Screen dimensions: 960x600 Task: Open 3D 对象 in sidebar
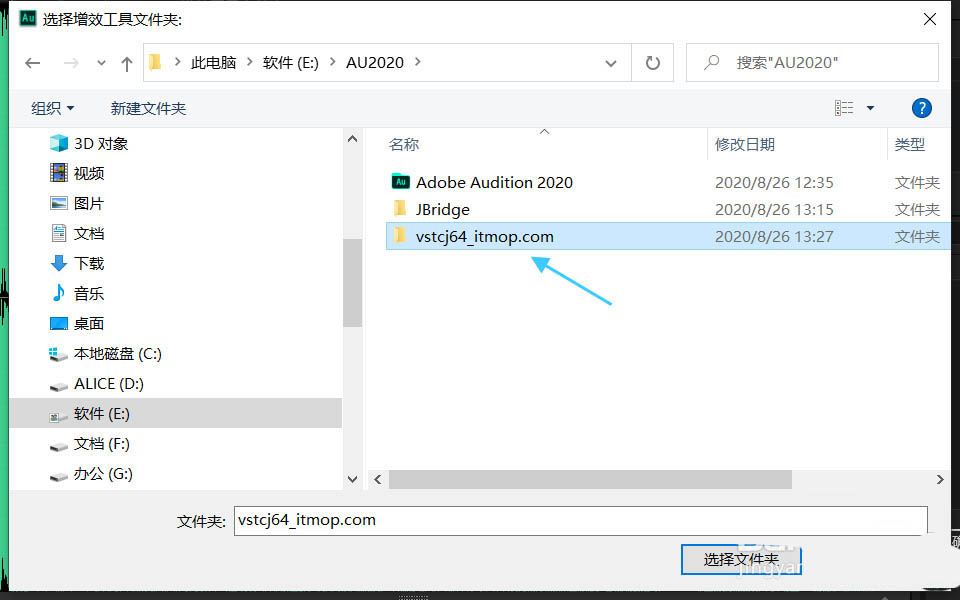coord(100,144)
